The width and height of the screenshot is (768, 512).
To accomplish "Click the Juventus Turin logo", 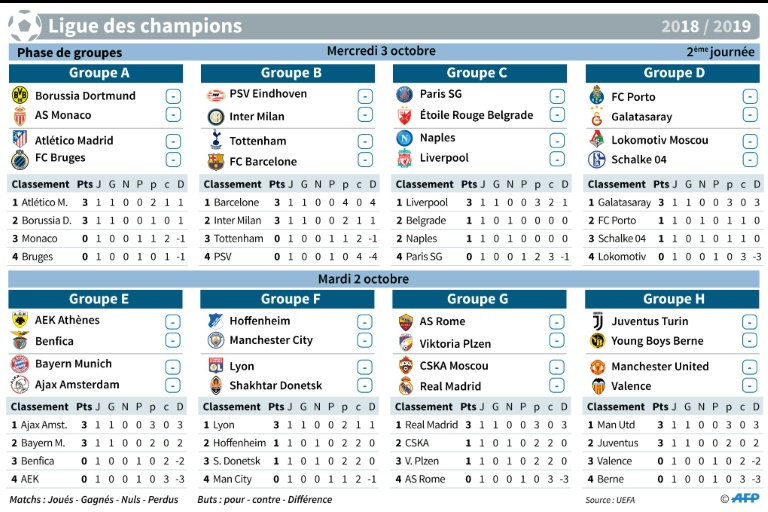I will pyautogui.click(x=598, y=321).
